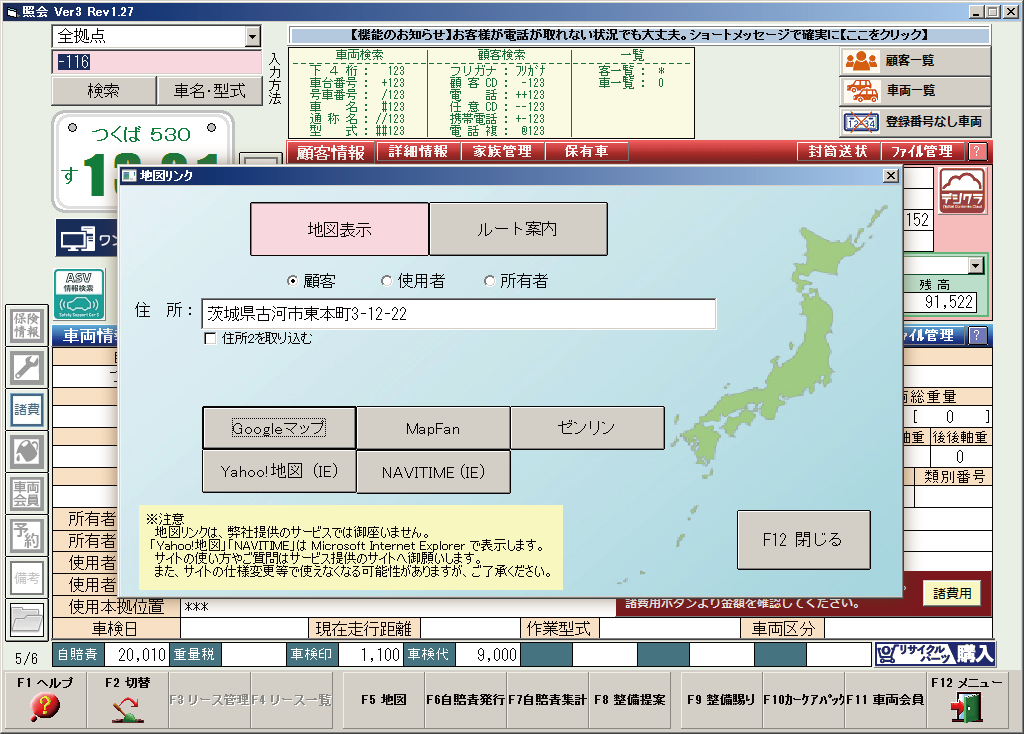Screen dimensions: 1025x734
Task: Open the 諸費 sidebar icon
Action: 27,410
